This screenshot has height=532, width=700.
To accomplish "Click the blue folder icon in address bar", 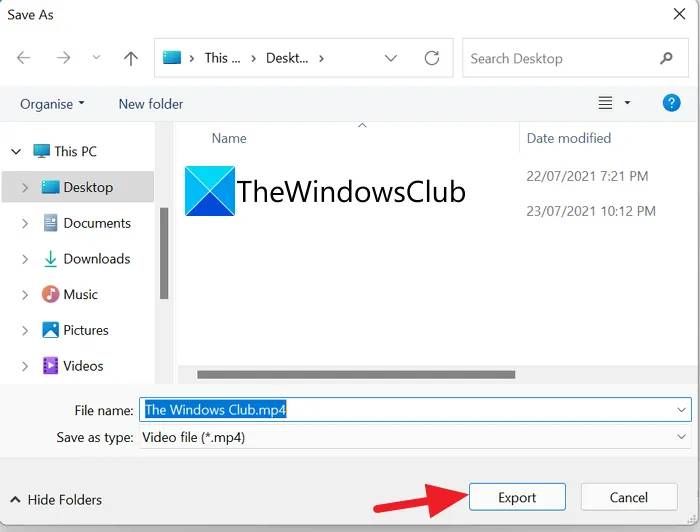I will pyautogui.click(x=172, y=58).
